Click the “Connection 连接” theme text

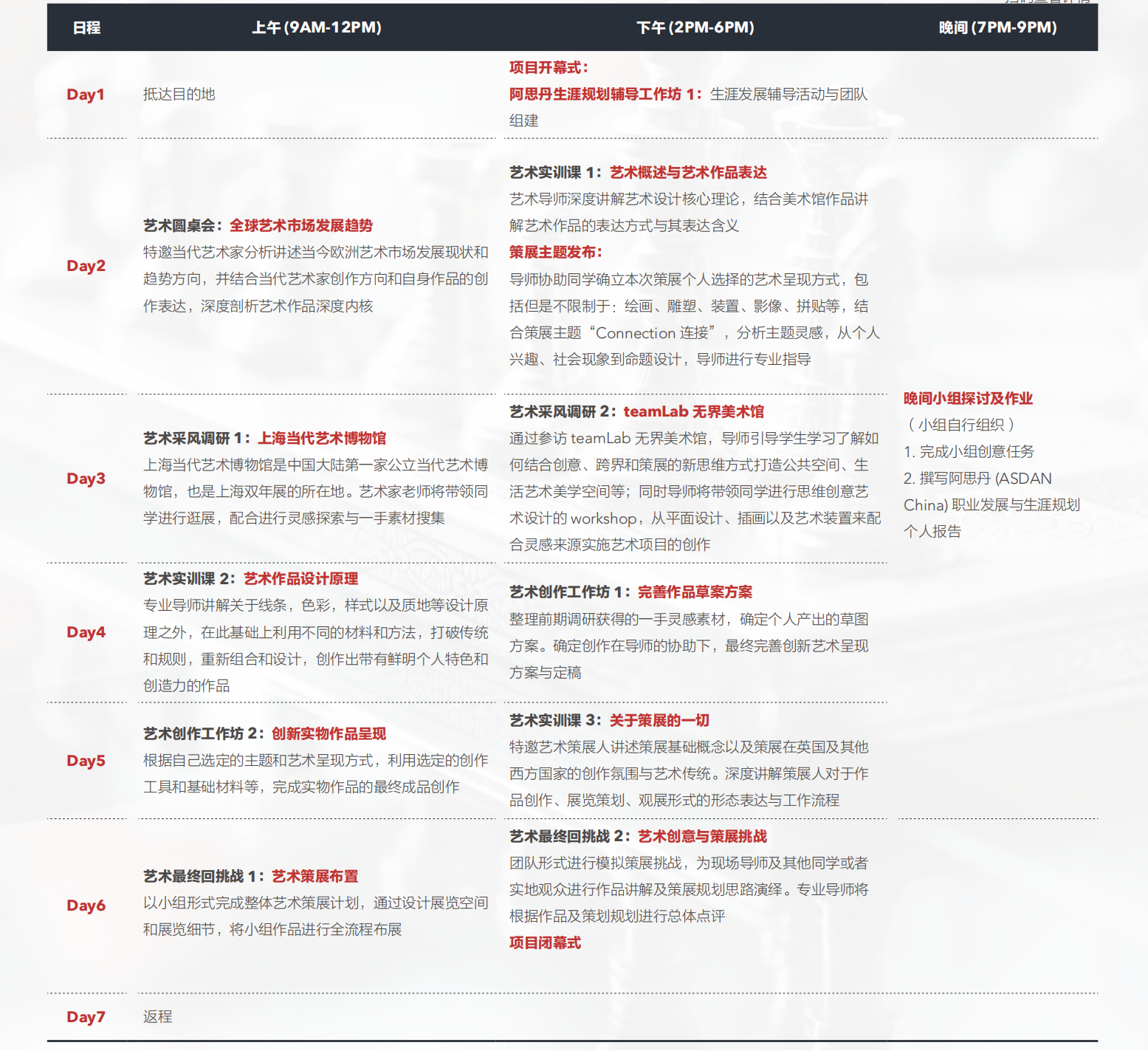pyautogui.click(x=653, y=333)
